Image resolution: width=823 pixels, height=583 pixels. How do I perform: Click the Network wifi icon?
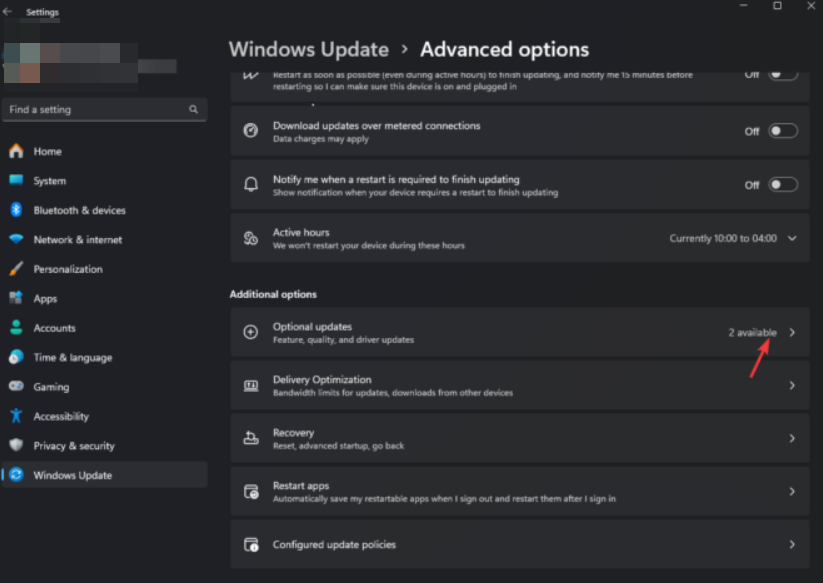point(16,239)
